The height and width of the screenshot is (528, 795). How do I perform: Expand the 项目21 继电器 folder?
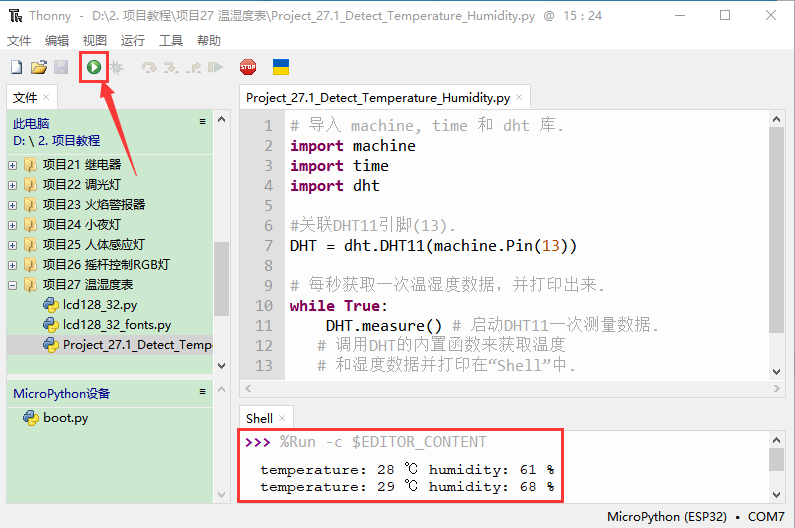click(13, 165)
